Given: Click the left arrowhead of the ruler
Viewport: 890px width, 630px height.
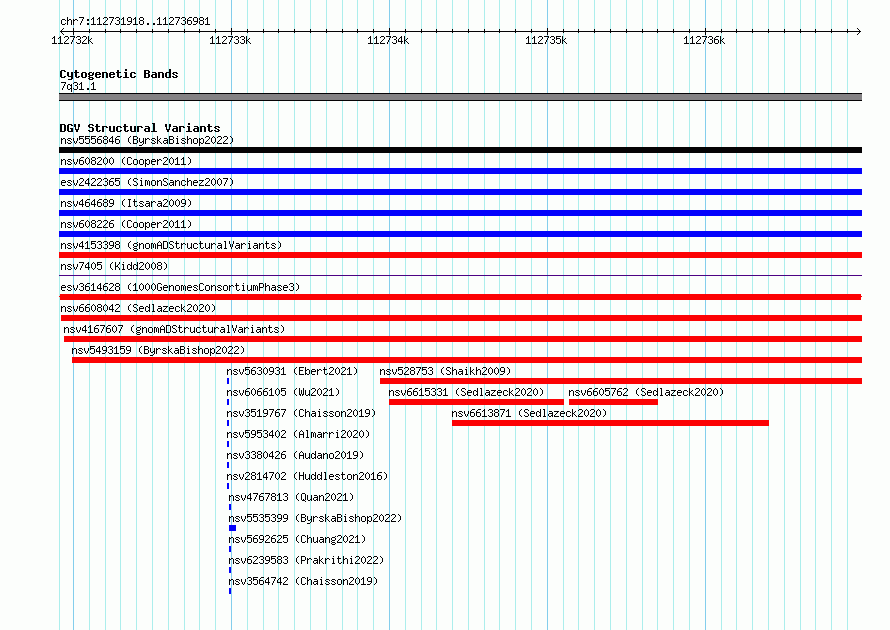Looking at the screenshot, I should 62,31.
